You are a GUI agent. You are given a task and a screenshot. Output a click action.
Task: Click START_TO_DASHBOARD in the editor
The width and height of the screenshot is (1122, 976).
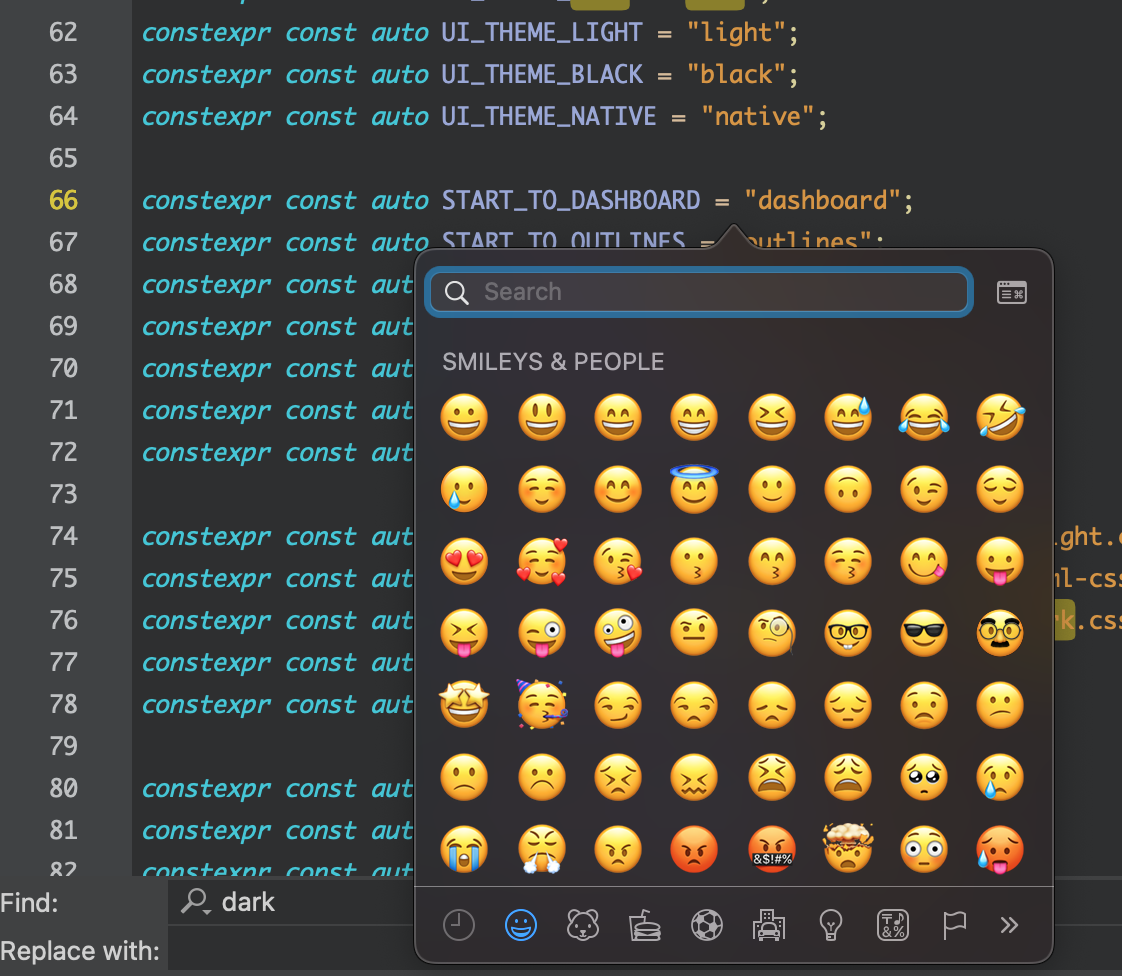click(570, 200)
